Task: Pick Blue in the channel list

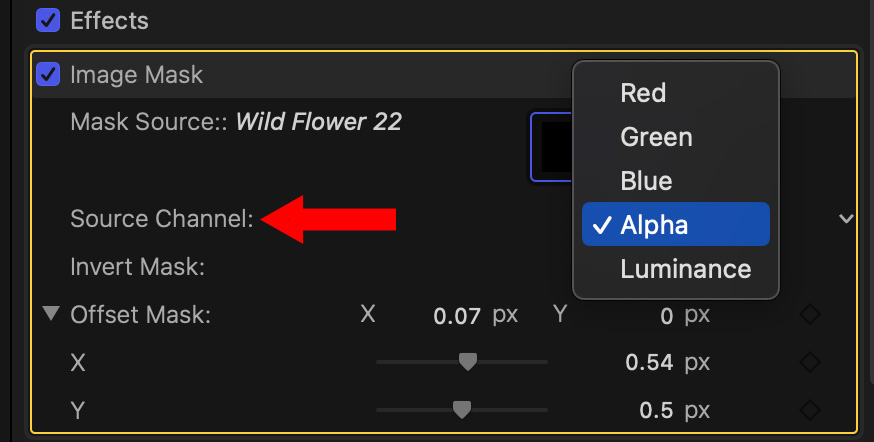Action: pos(646,181)
